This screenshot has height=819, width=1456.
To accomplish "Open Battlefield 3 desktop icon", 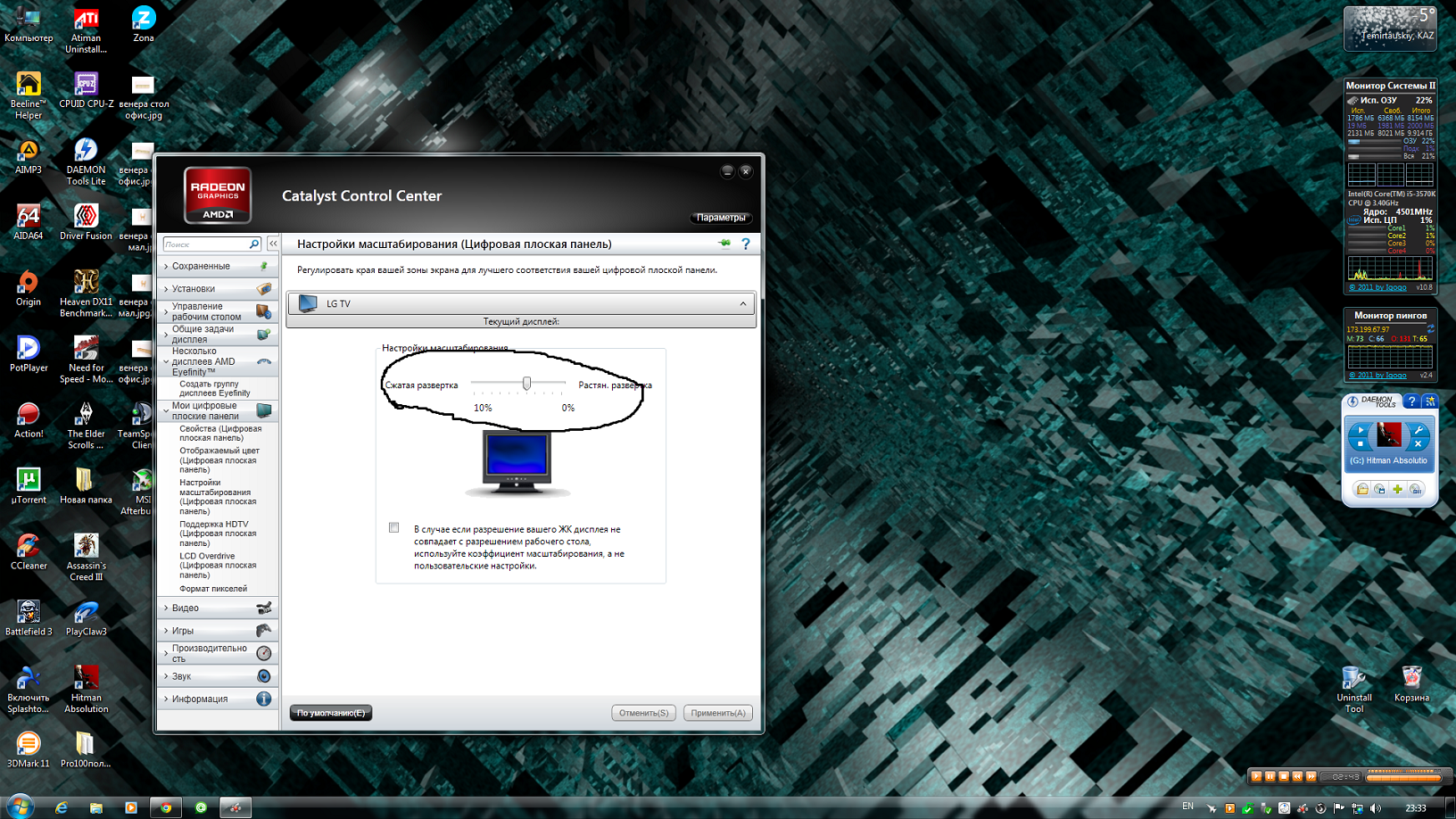I will (29, 619).
